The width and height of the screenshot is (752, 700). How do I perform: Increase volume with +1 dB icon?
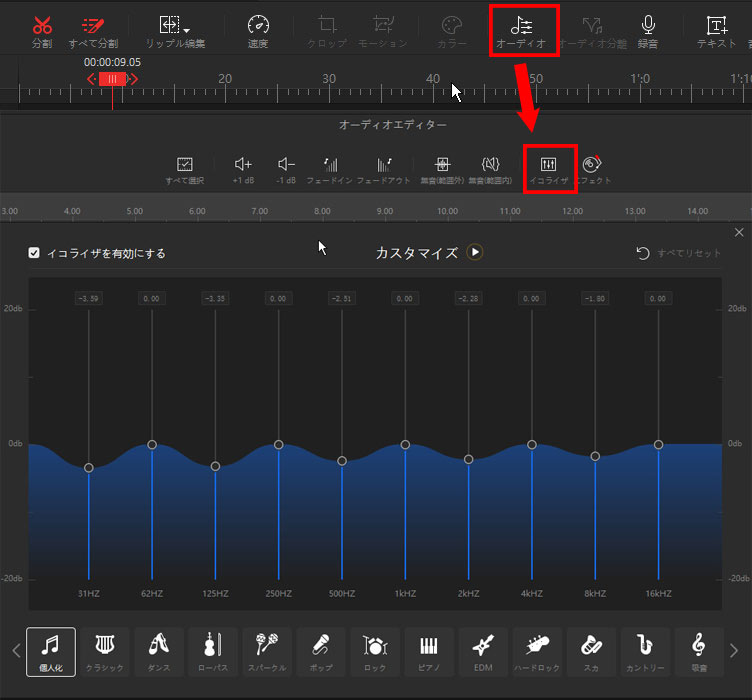[243, 168]
